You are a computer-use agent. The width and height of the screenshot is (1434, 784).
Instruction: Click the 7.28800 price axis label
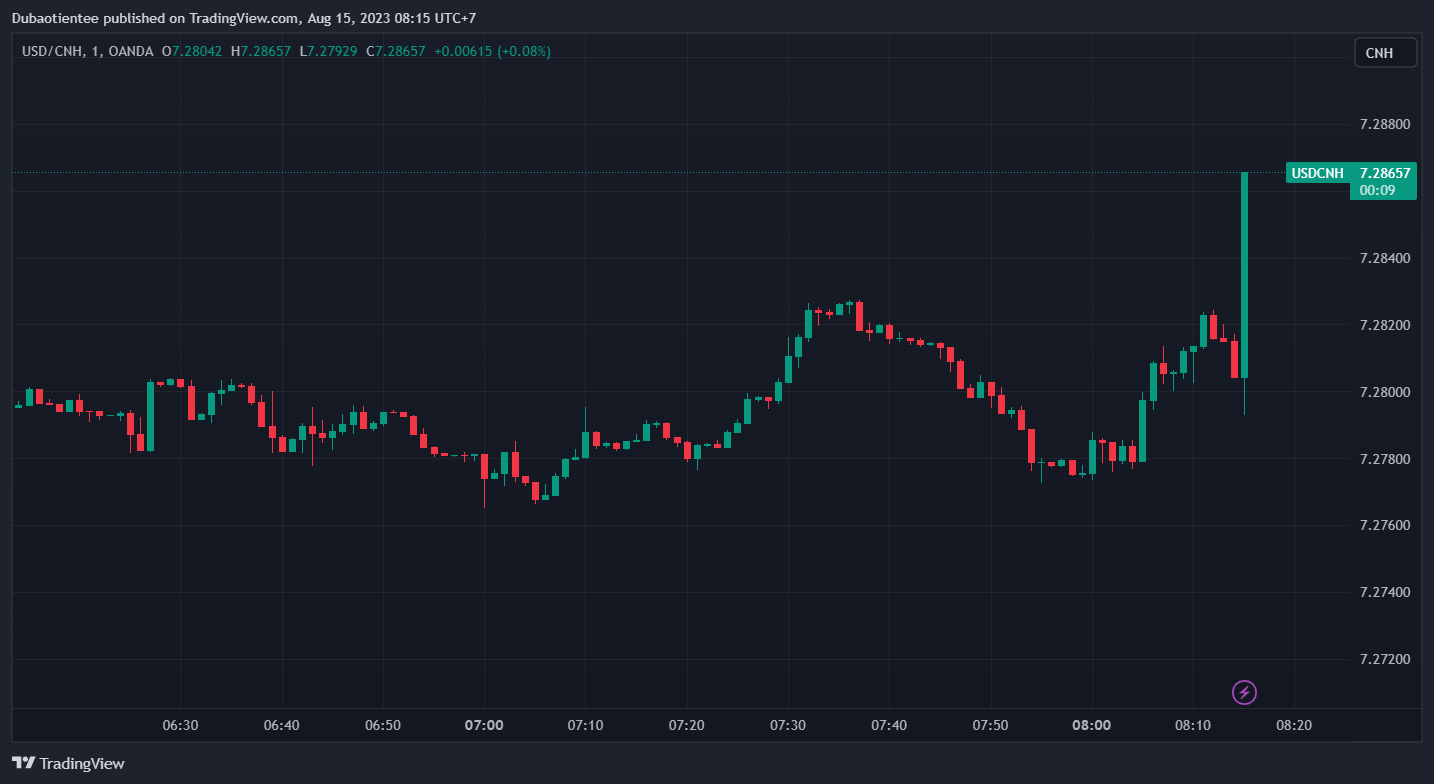(1384, 125)
